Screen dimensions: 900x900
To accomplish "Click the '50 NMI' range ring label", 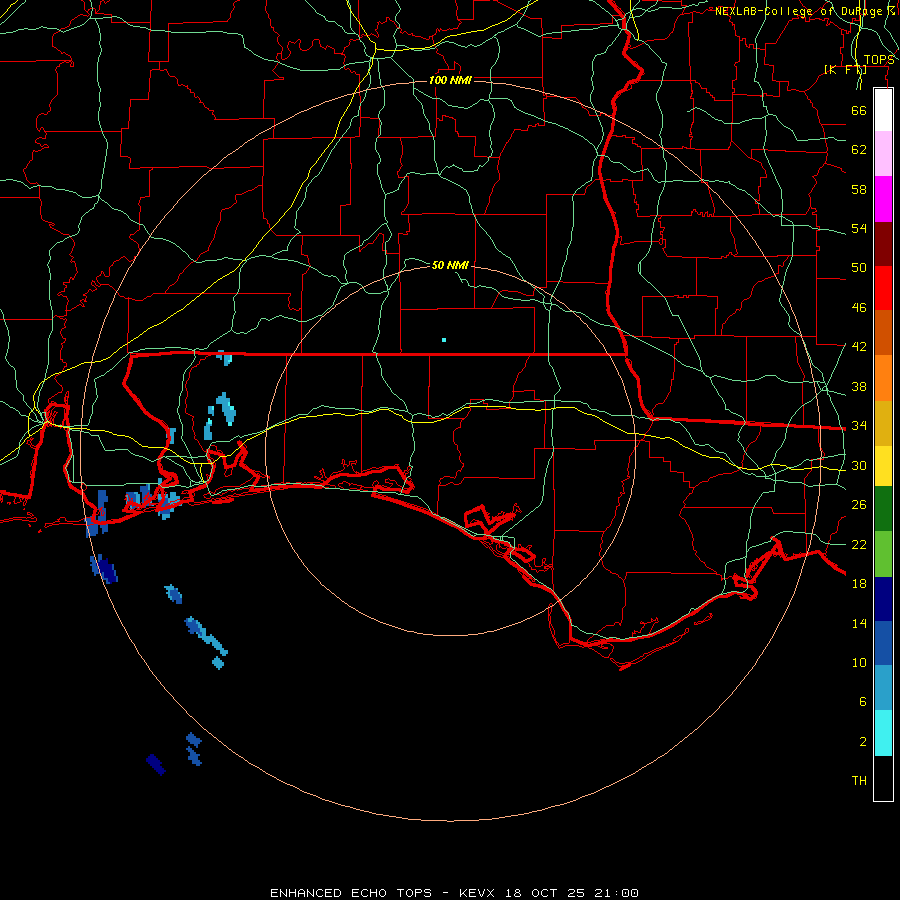I will tap(450, 265).
